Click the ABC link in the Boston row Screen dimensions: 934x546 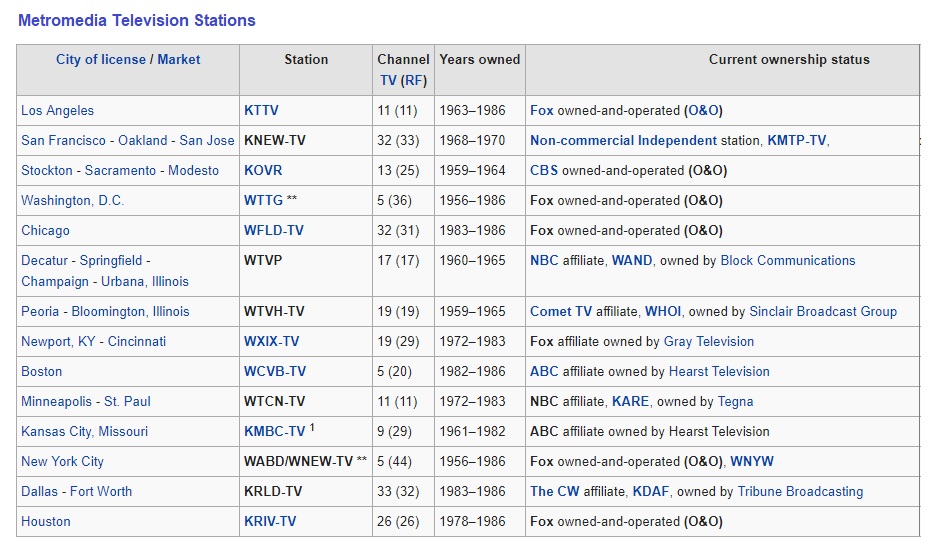pyautogui.click(x=544, y=372)
